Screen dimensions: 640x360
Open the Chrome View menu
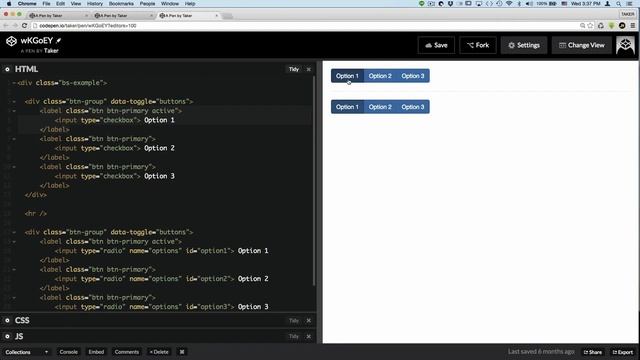[x=76, y=4]
